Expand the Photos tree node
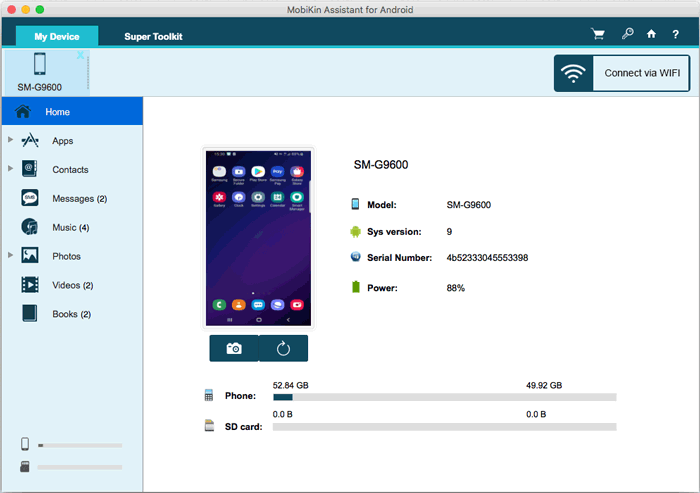The image size is (700, 493). 10,256
